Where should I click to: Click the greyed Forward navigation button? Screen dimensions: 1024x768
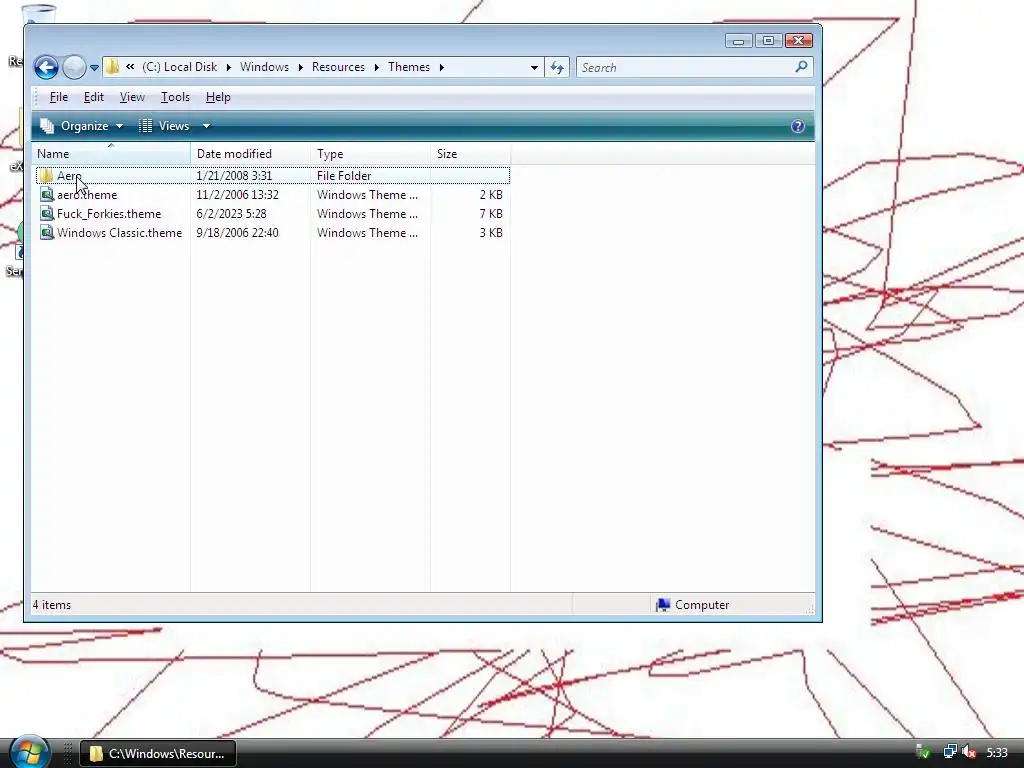(74, 67)
